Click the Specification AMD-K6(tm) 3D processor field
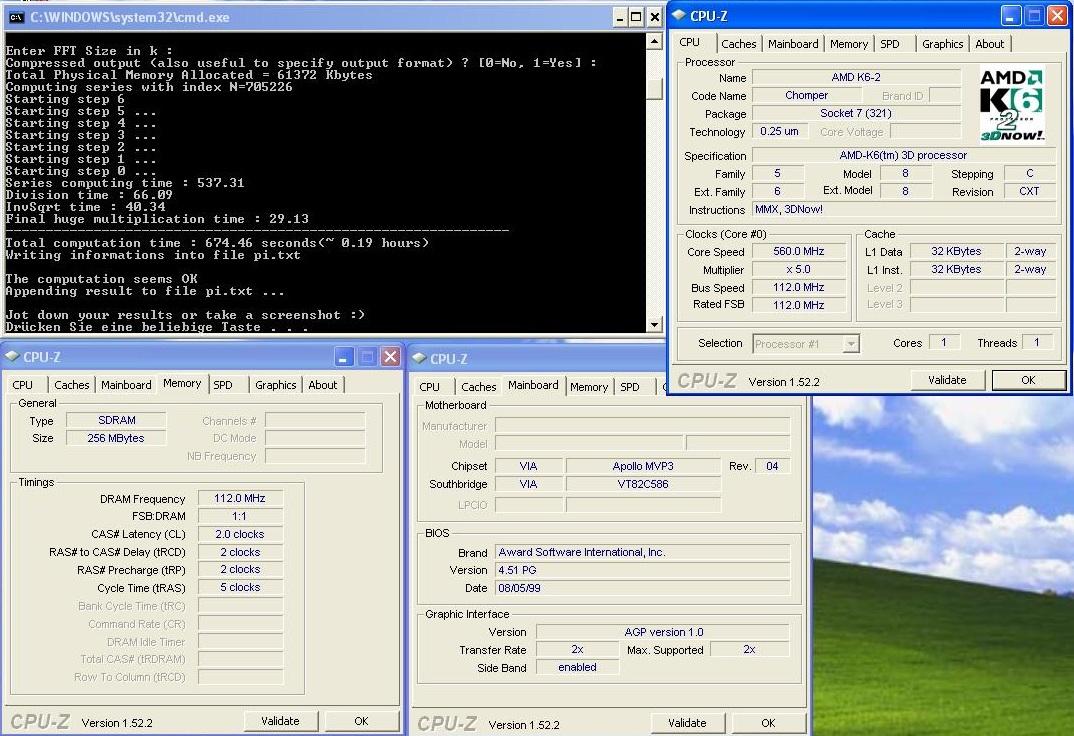This screenshot has height=736, width=1074. click(x=904, y=155)
